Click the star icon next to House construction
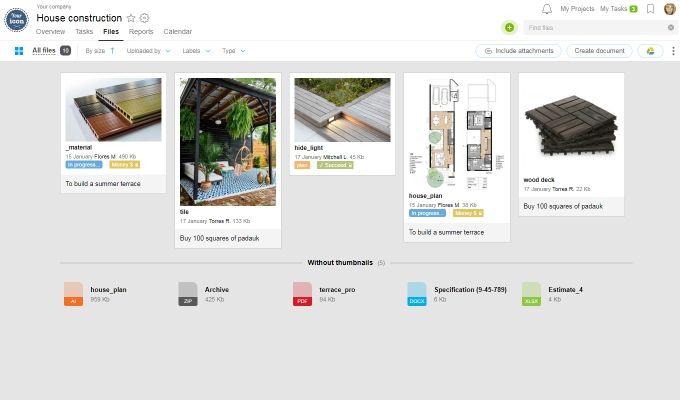 click(x=131, y=18)
